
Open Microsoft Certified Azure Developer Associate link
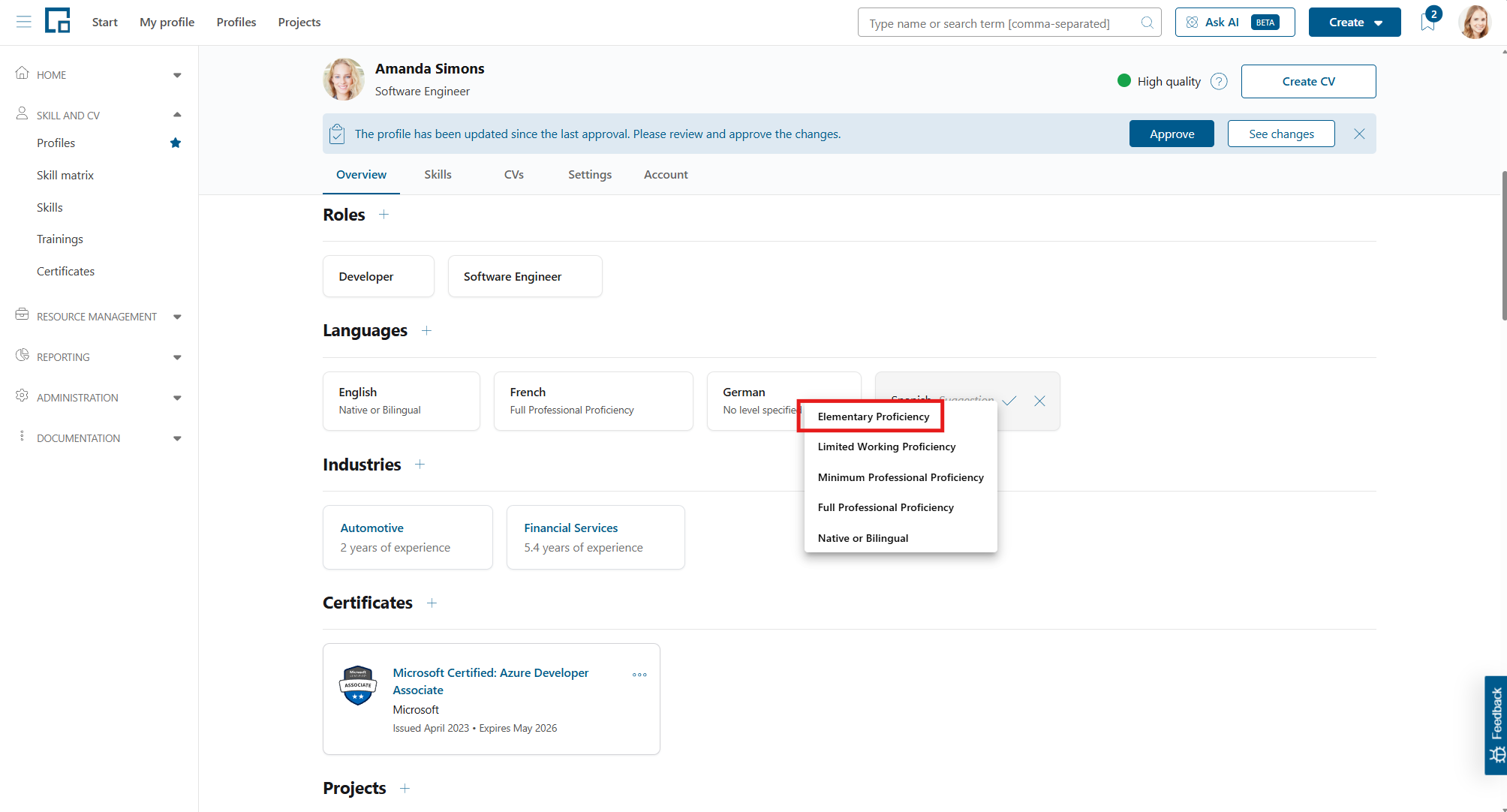click(491, 681)
